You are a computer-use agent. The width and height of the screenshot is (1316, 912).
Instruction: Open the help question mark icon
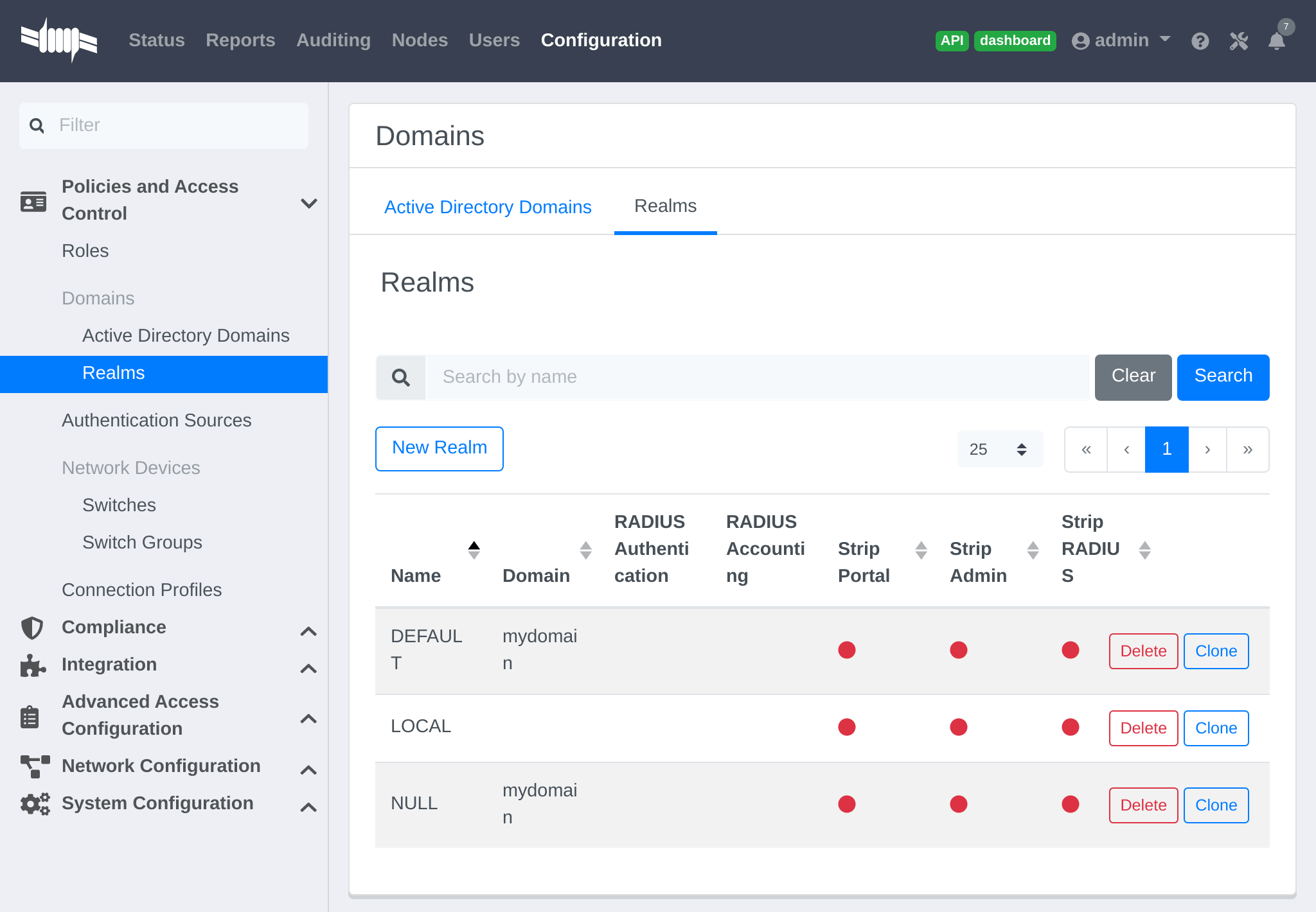(1200, 41)
